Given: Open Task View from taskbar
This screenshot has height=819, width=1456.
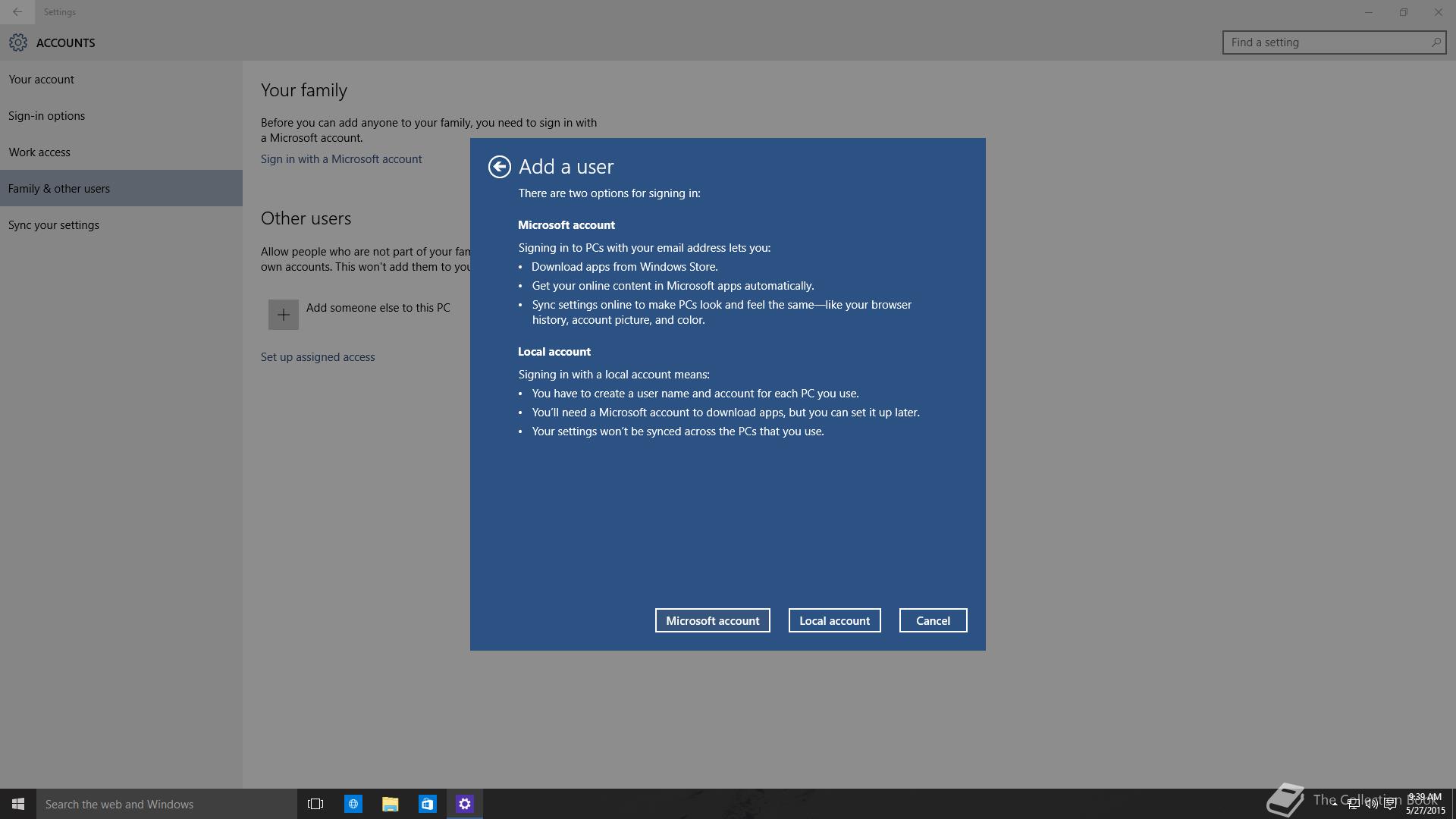Looking at the screenshot, I should click(315, 804).
